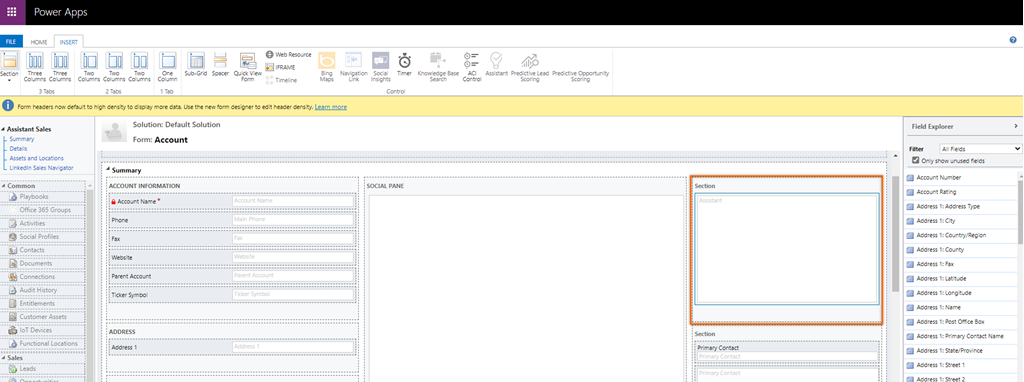This screenshot has width=1024, height=382.
Task: Click the Customer Assets navigation item
Action: 43,317
